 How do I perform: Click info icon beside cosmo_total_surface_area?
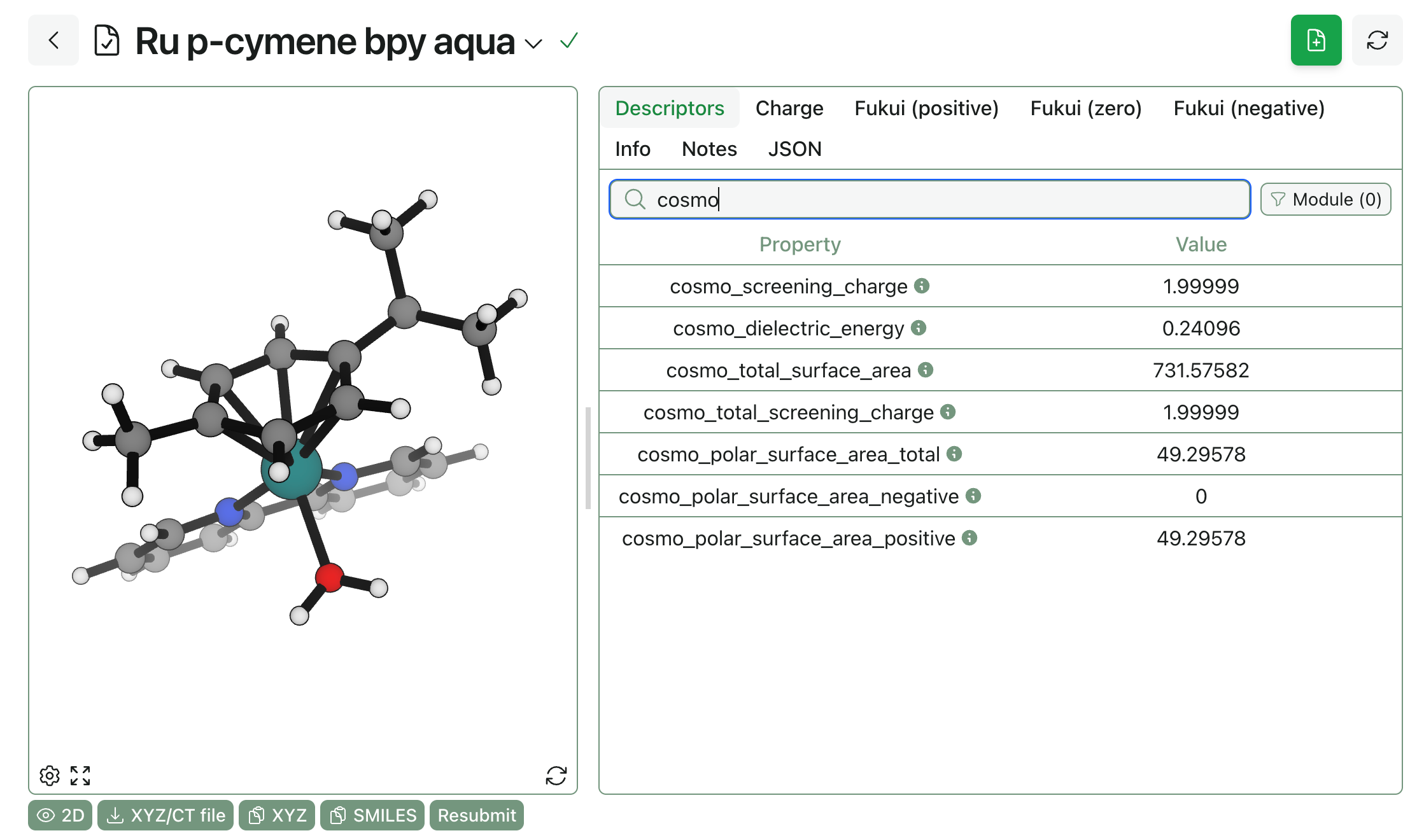(x=926, y=370)
